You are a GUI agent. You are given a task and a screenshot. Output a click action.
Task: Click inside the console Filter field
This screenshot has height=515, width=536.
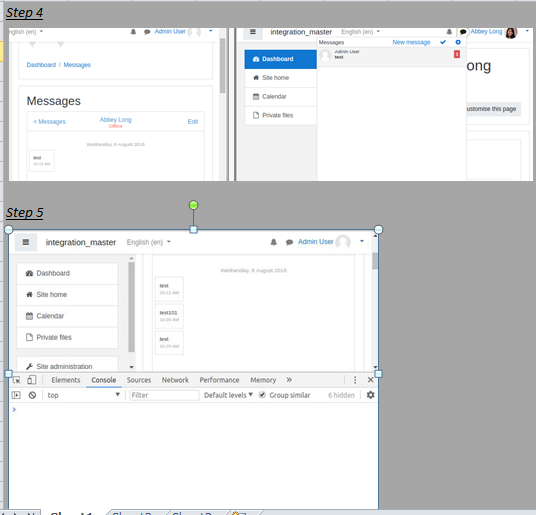pyautogui.click(x=164, y=395)
